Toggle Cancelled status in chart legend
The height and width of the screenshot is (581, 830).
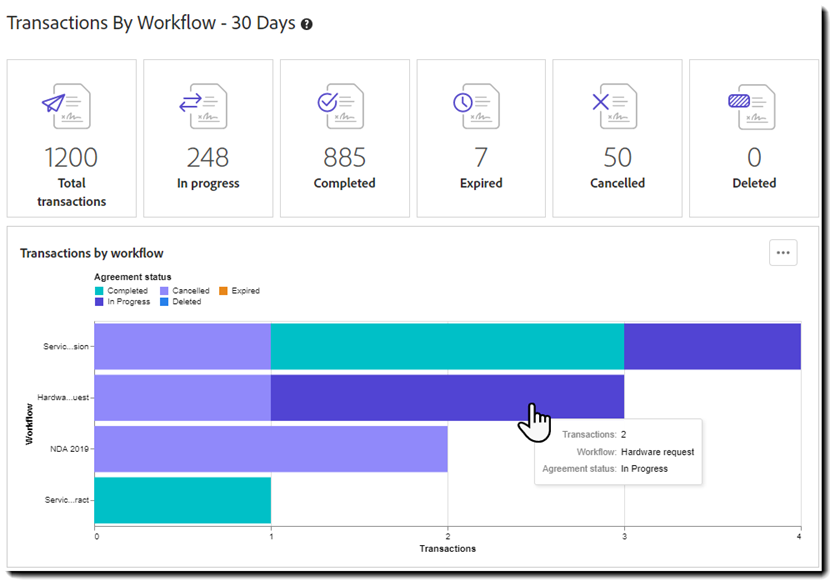tap(187, 291)
